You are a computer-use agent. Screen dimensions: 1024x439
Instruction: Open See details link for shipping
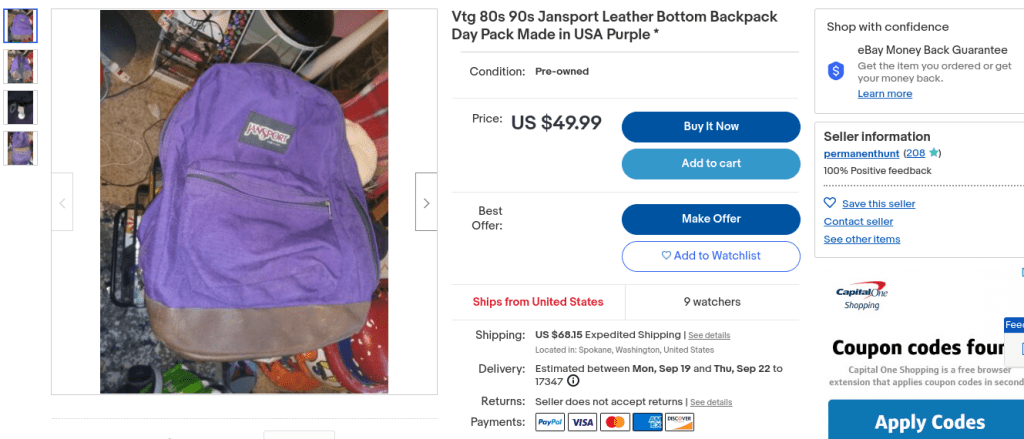pos(709,335)
